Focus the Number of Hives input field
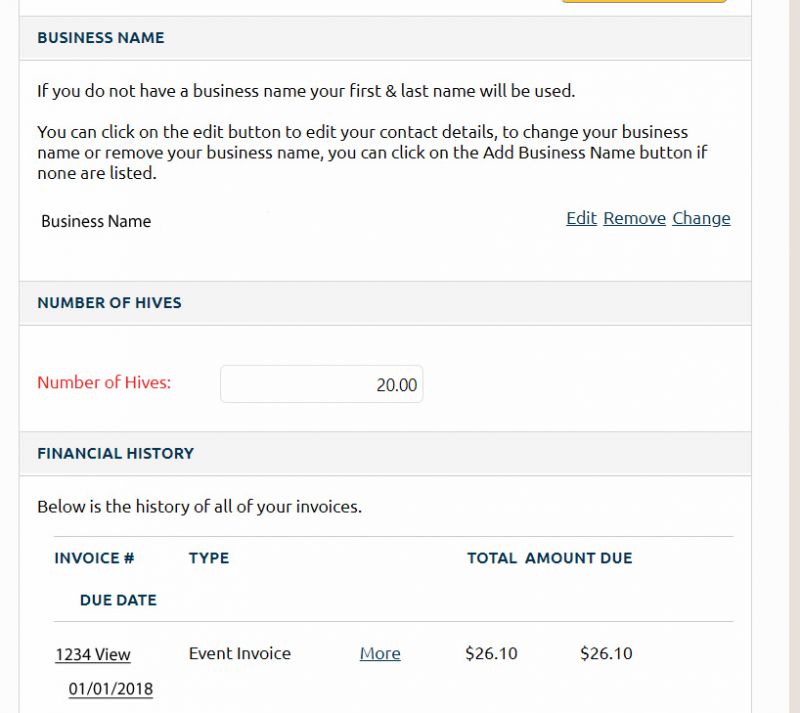800x713 pixels. tap(321, 384)
